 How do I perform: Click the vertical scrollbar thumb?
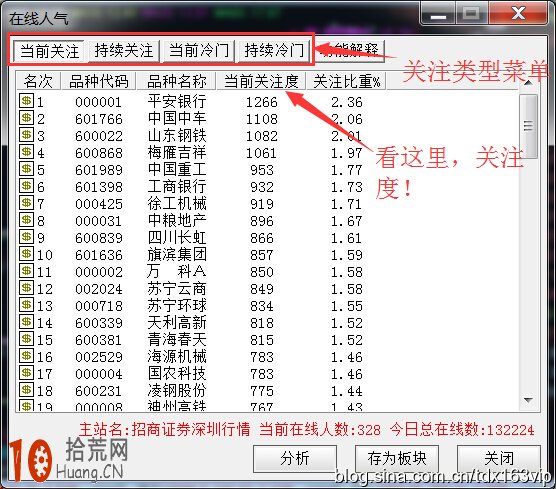click(x=528, y=126)
